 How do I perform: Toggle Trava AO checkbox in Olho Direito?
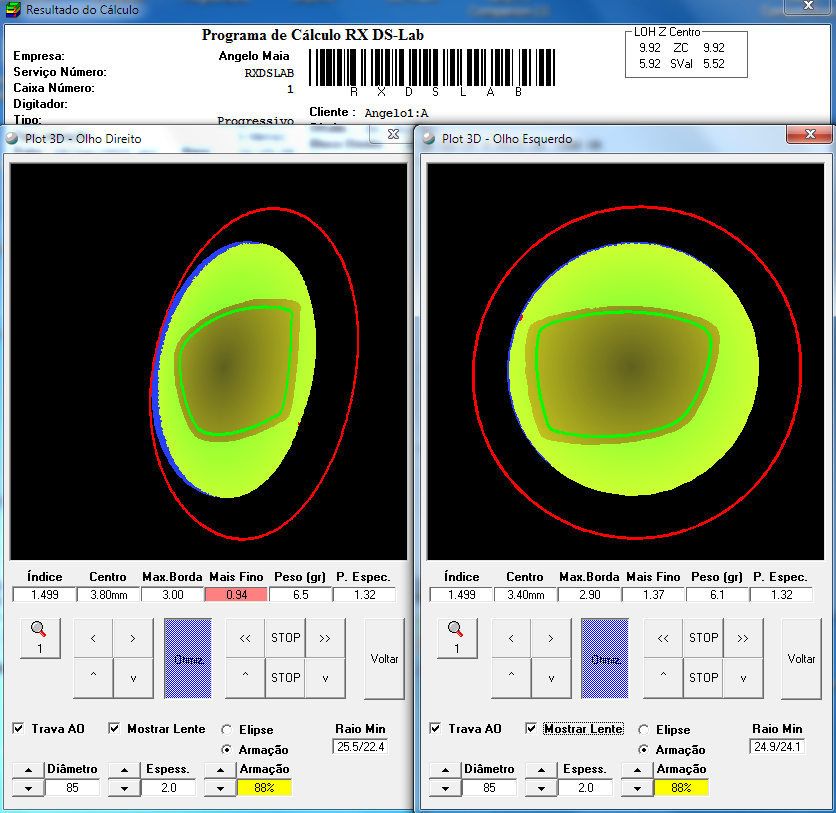pos(19,728)
